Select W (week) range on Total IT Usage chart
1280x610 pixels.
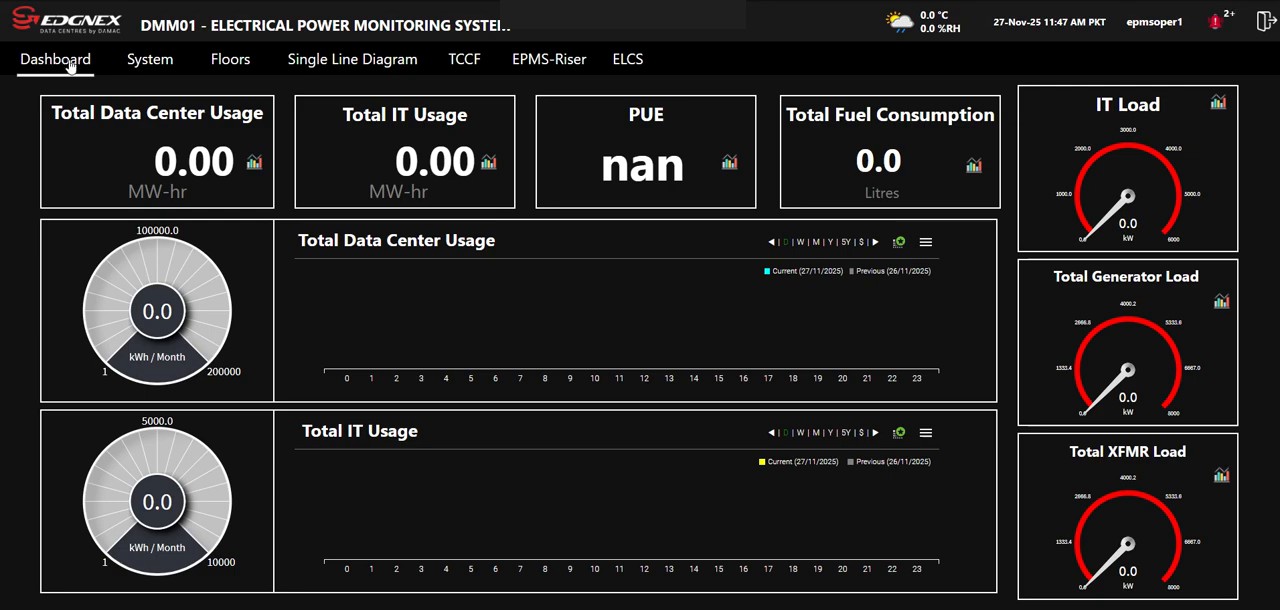(x=801, y=433)
